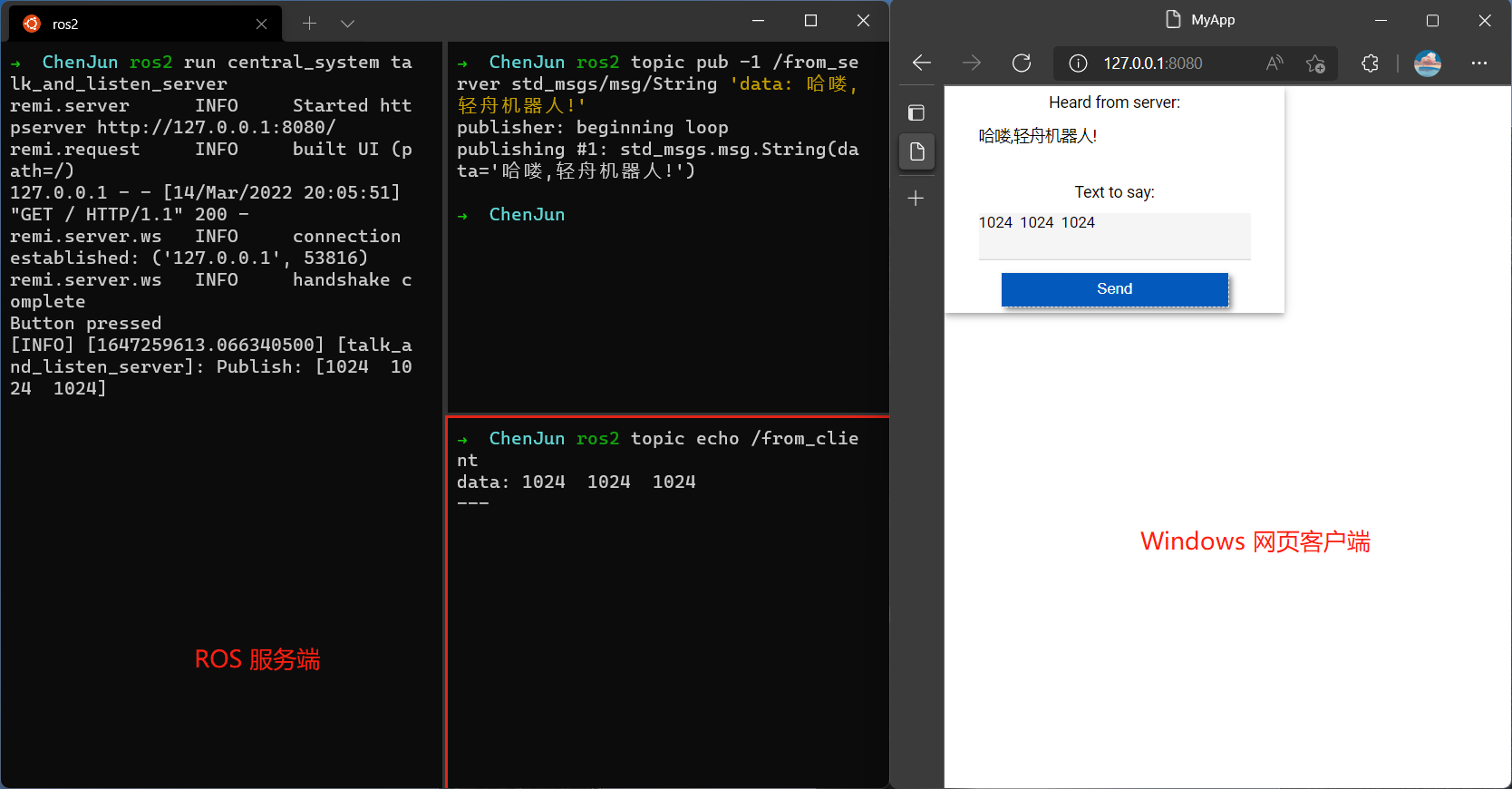Add page to favorites star icon

(1315, 63)
